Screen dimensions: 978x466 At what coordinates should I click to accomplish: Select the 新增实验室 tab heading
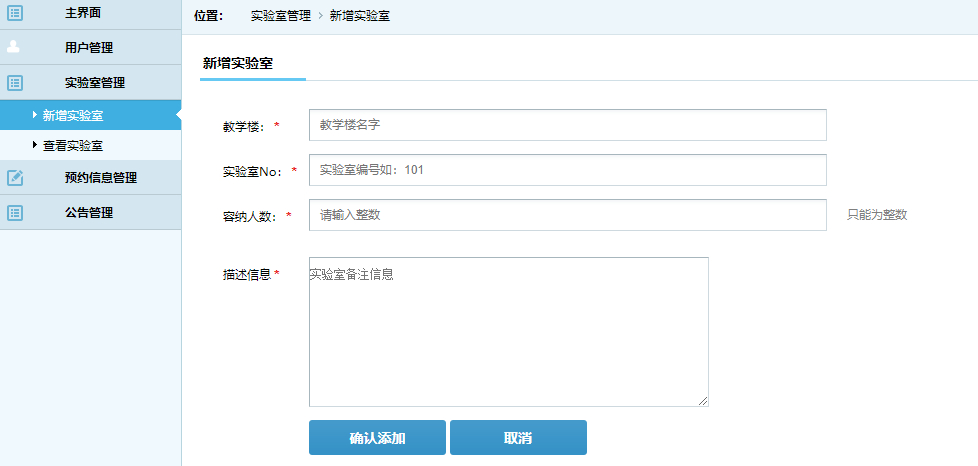238,63
